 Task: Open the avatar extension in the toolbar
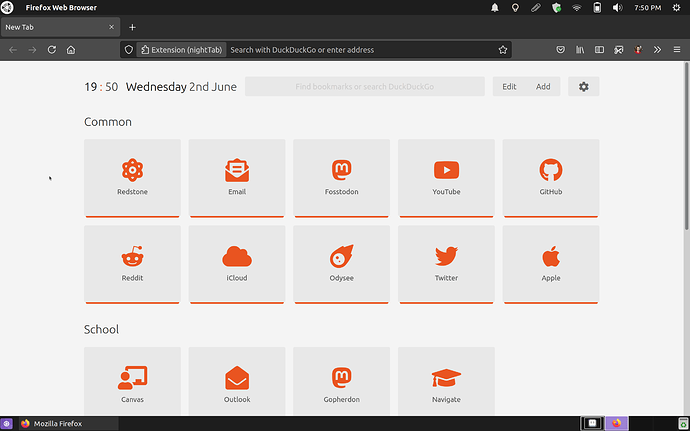tap(638, 50)
